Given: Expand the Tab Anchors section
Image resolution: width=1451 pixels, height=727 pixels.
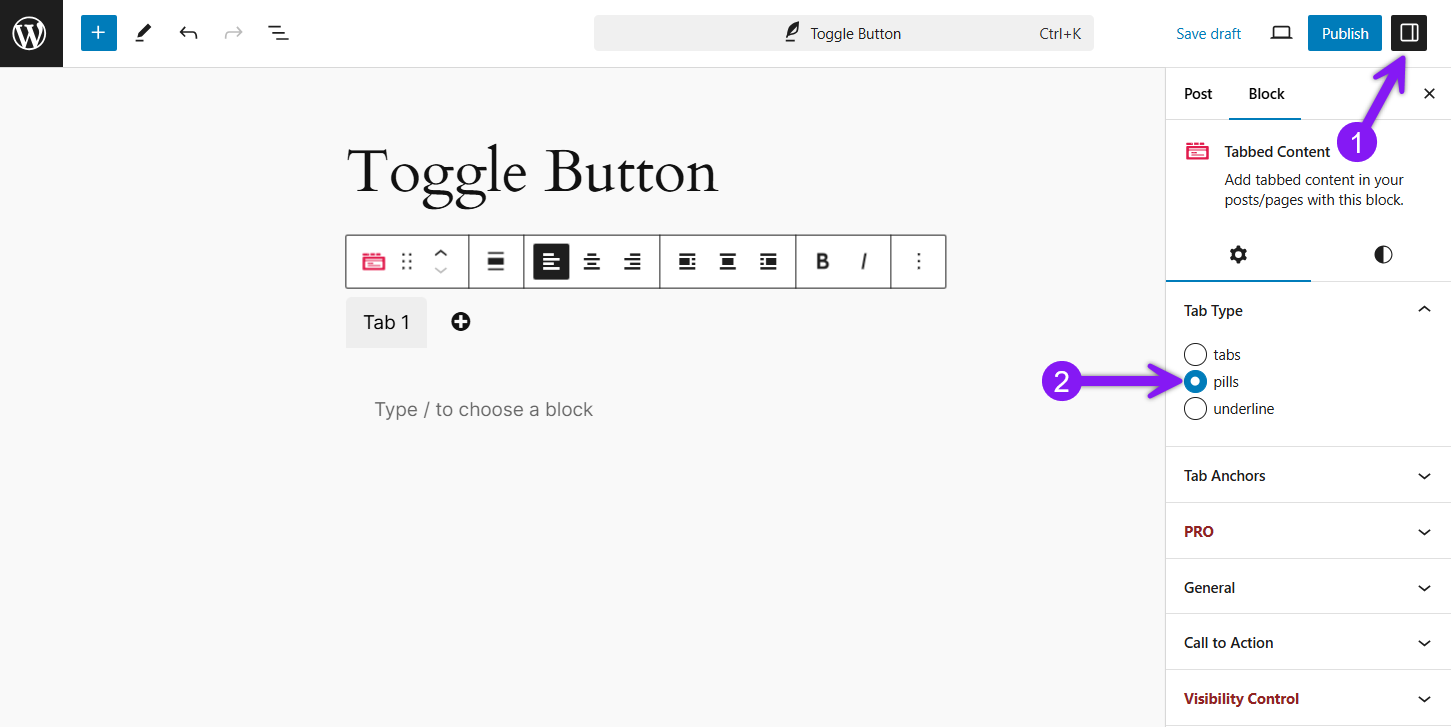Looking at the screenshot, I should 1308,475.
